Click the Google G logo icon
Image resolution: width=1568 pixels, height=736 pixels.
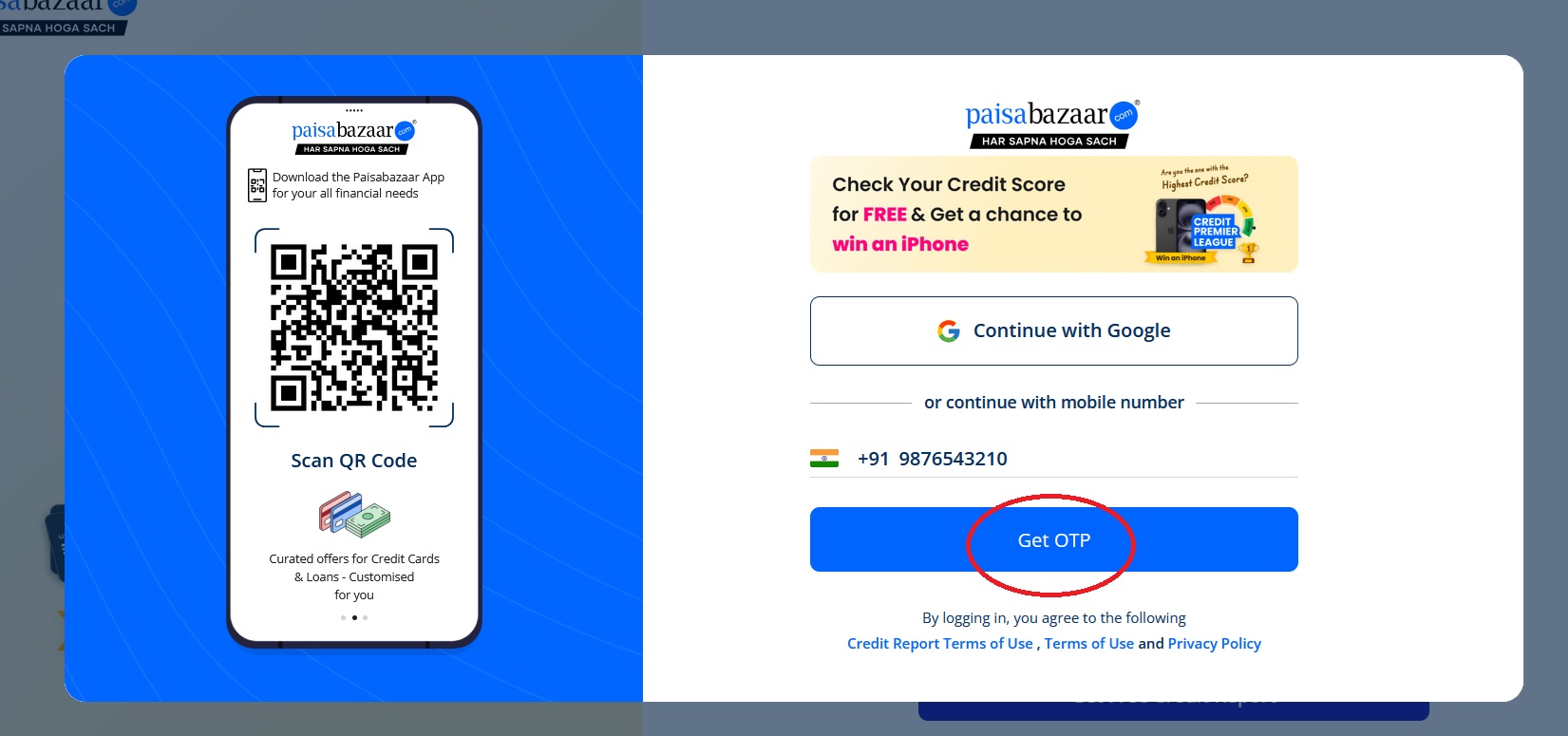pos(948,330)
